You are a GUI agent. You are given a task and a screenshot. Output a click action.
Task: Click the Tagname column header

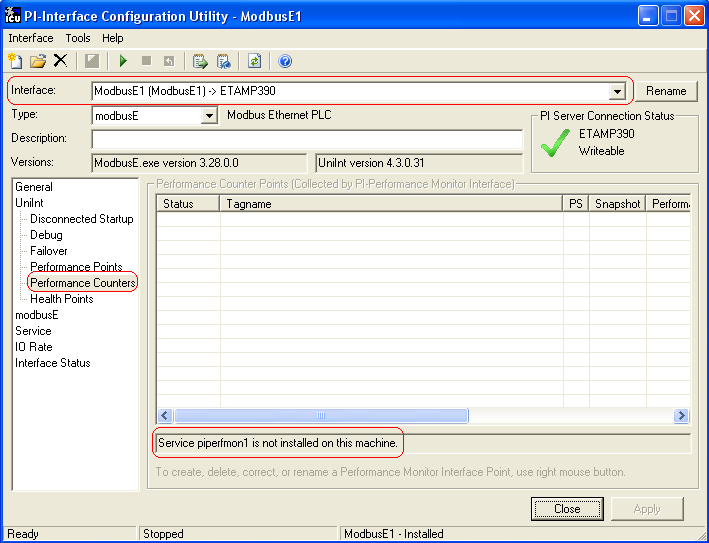pyautogui.click(x=391, y=204)
